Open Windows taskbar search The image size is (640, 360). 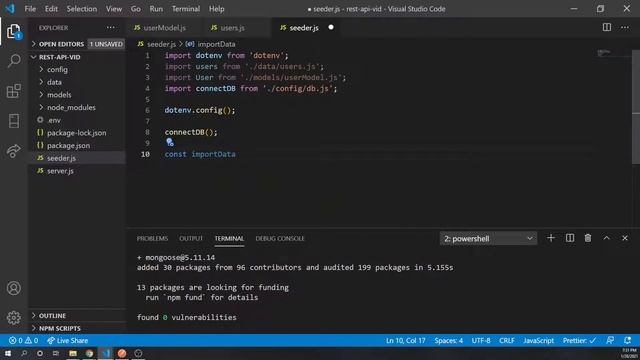24,353
